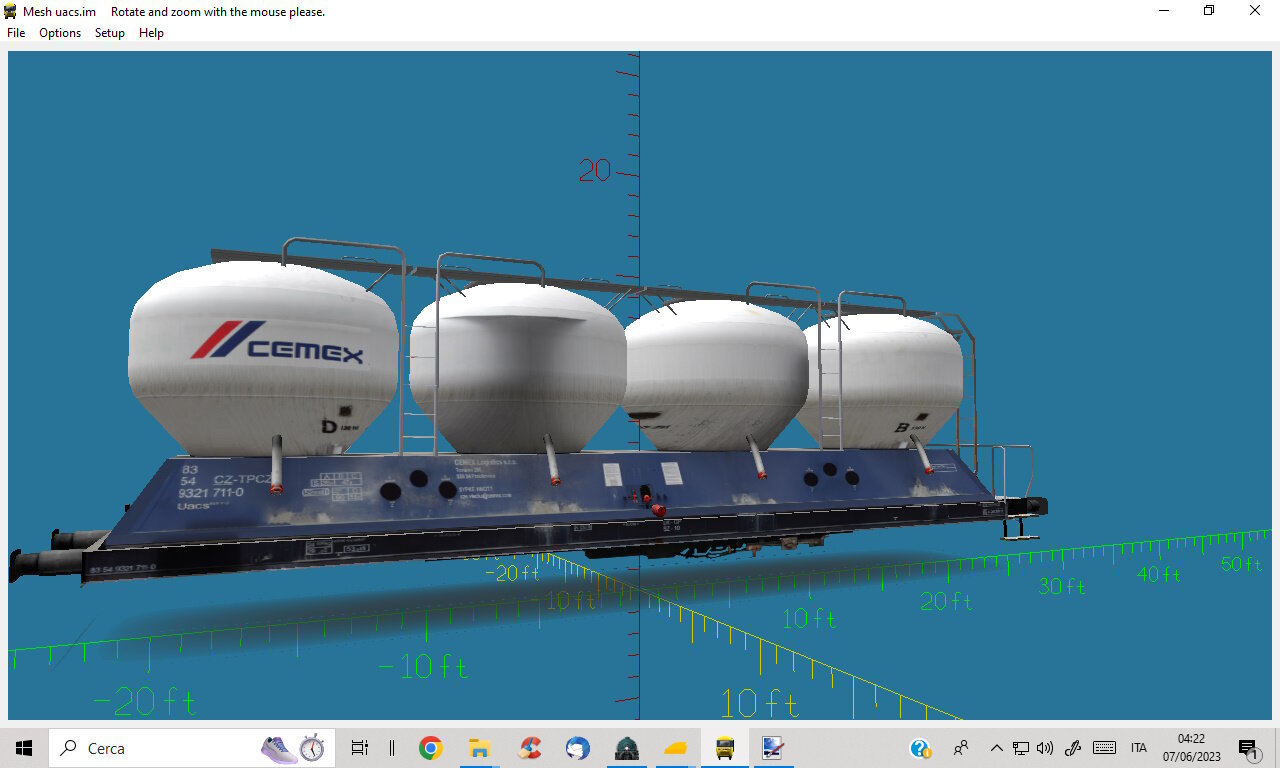Open network status tray icon
The width and height of the screenshot is (1280, 768).
click(1021, 748)
